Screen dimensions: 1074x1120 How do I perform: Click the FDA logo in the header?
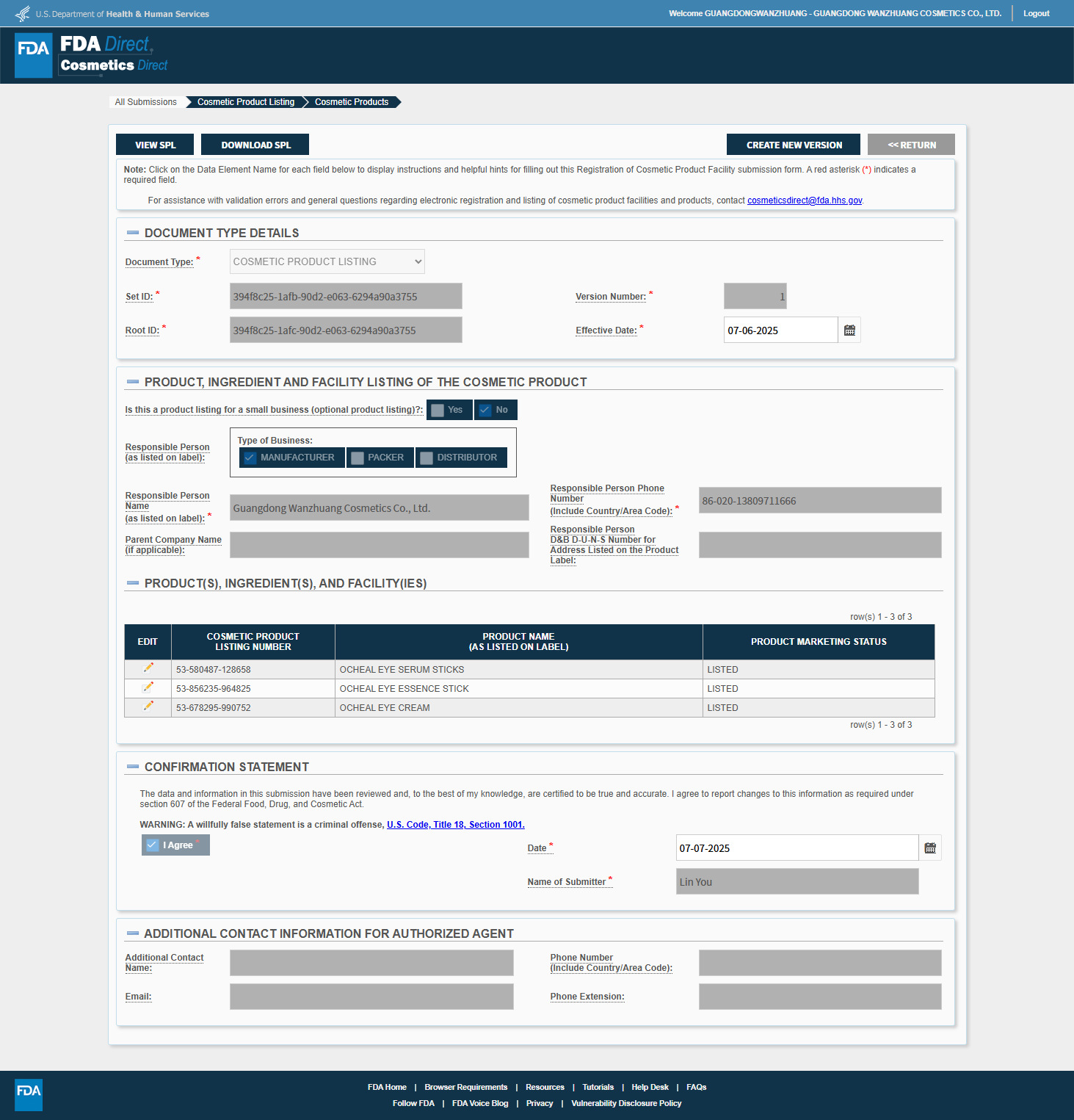point(34,55)
